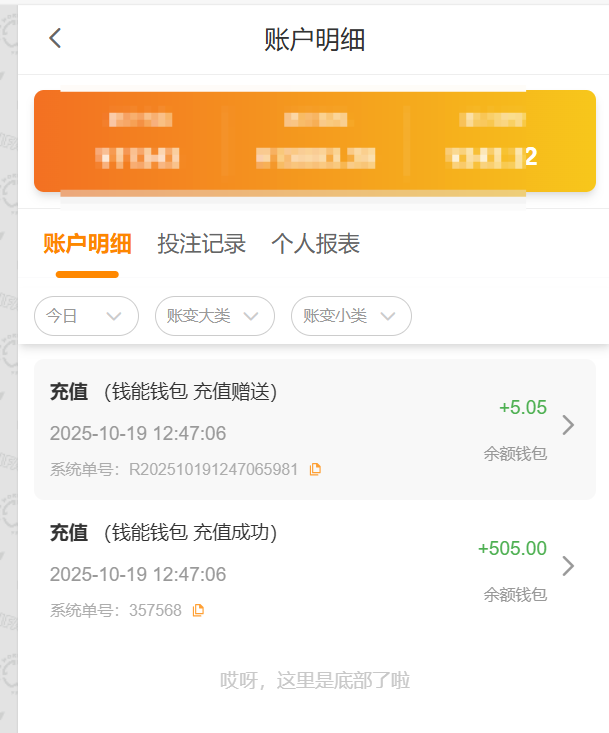Click the 哎呀，这里是底部了啦 footer text

pyautogui.click(x=314, y=681)
